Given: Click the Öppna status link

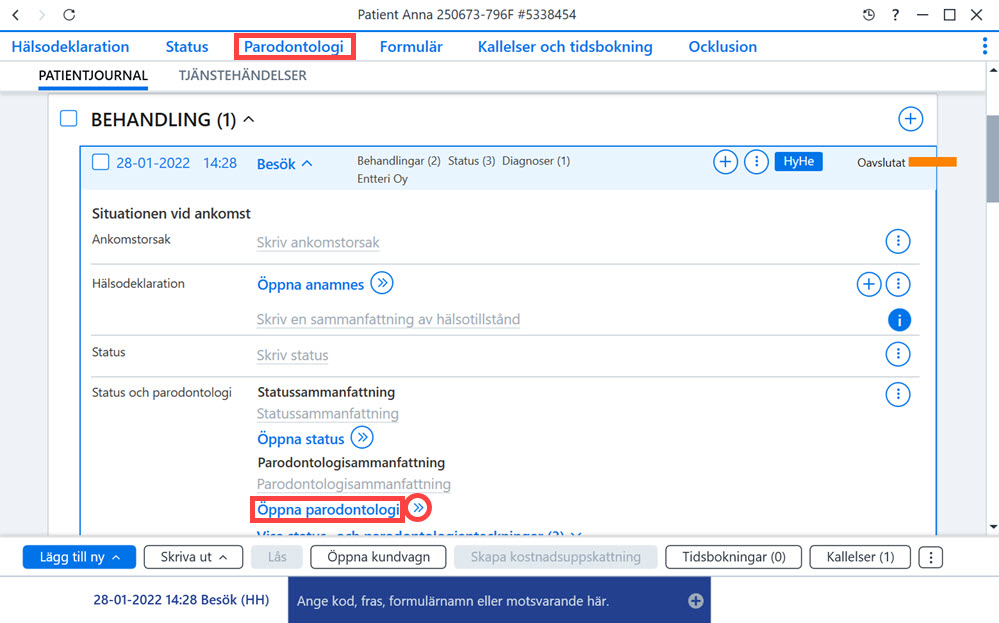Looking at the screenshot, I should (301, 440).
